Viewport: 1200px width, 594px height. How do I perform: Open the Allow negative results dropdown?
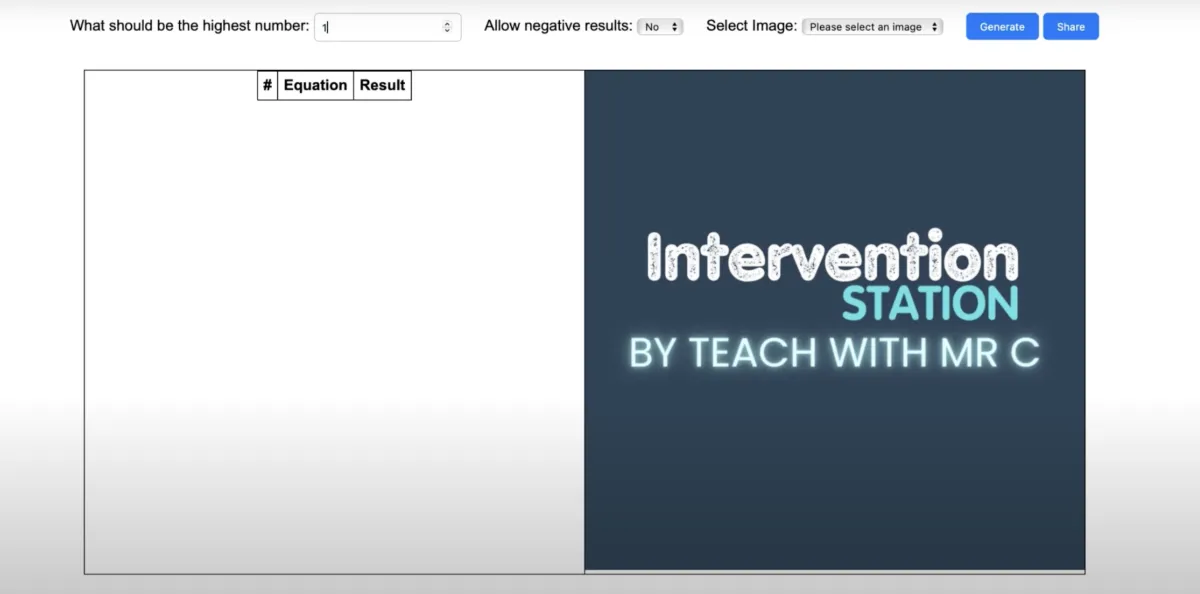[x=660, y=27]
